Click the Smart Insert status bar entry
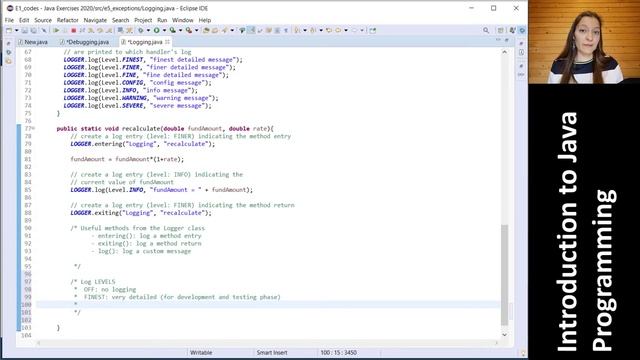The image size is (640, 360). (x=272, y=353)
